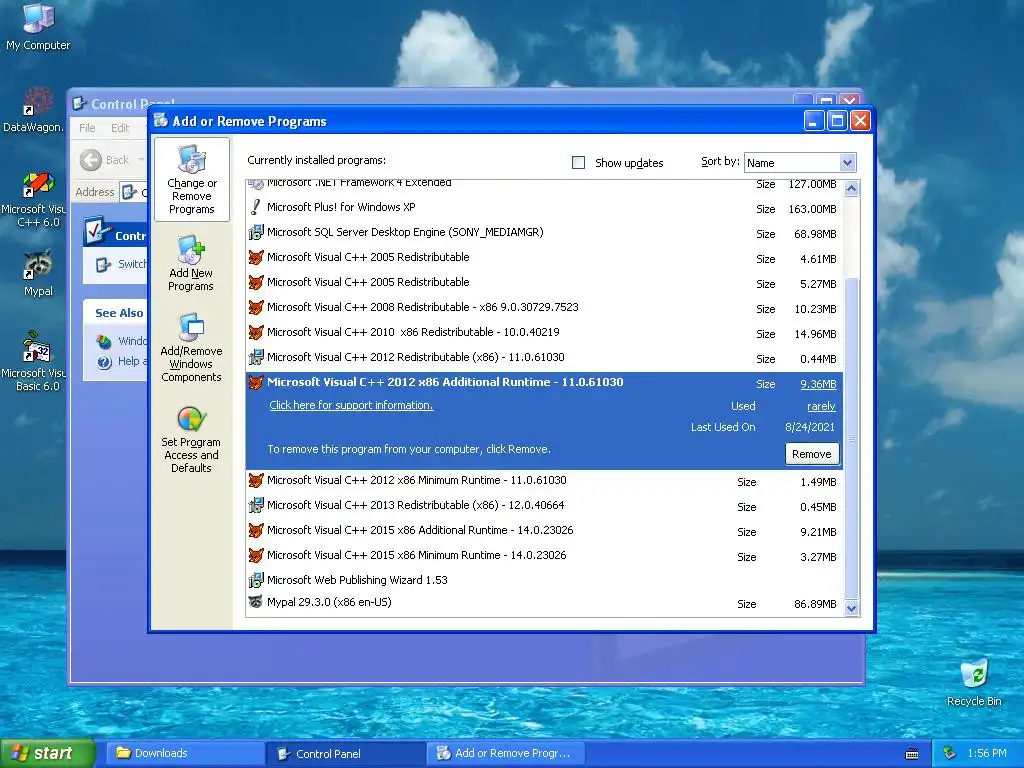Viewport: 1024px width, 768px height.
Task: Click the Visual C++ 2010 x86 Redistributable icon
Action: point(256,332)
